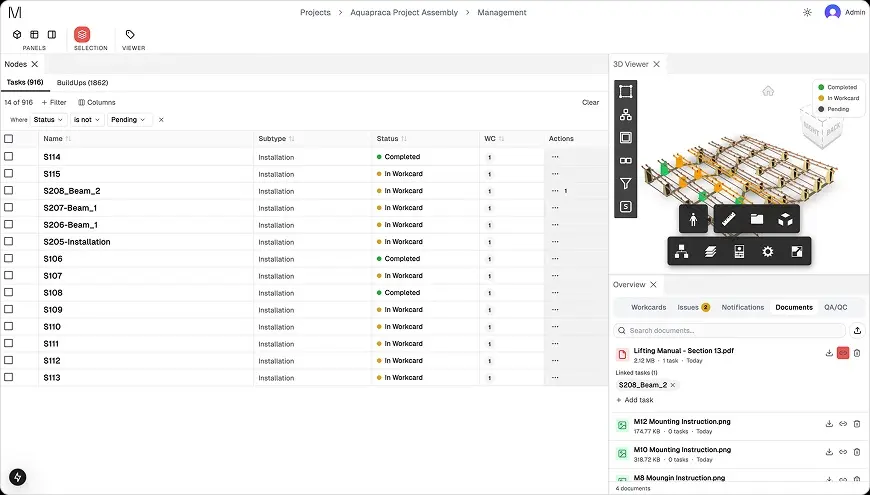This screenshot has height=495, width=870.
Task: Download M12 Mounting Instruction.png
Action: (x=829, y=424)
